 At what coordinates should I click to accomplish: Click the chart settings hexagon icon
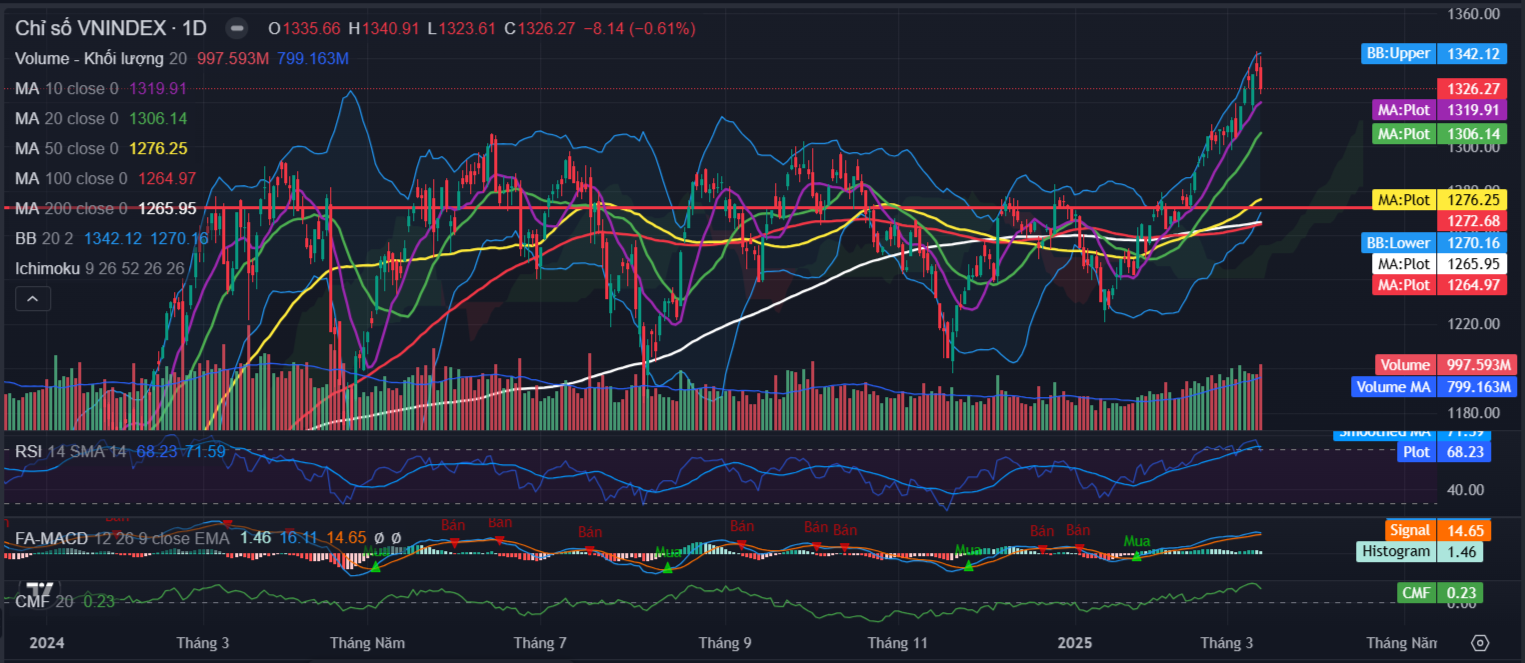point(1480,642)
